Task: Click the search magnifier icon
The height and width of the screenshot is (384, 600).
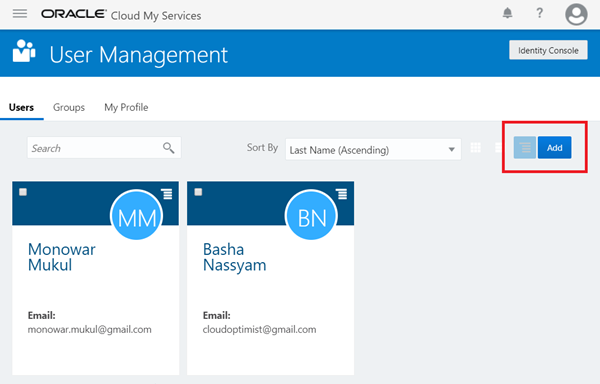Action: coord(169,148)
